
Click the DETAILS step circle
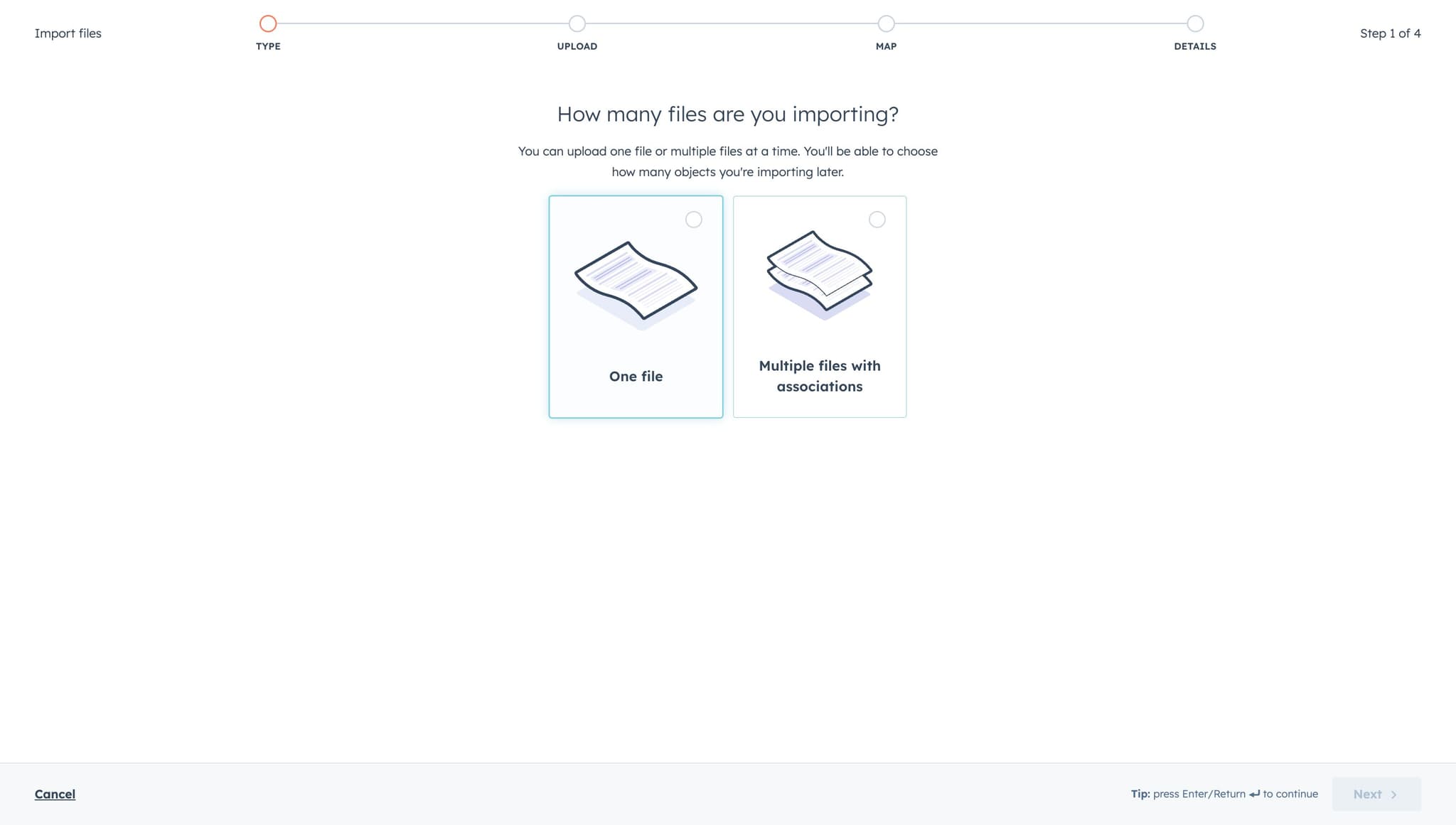pyautogui.click(x=1194, y=23)
